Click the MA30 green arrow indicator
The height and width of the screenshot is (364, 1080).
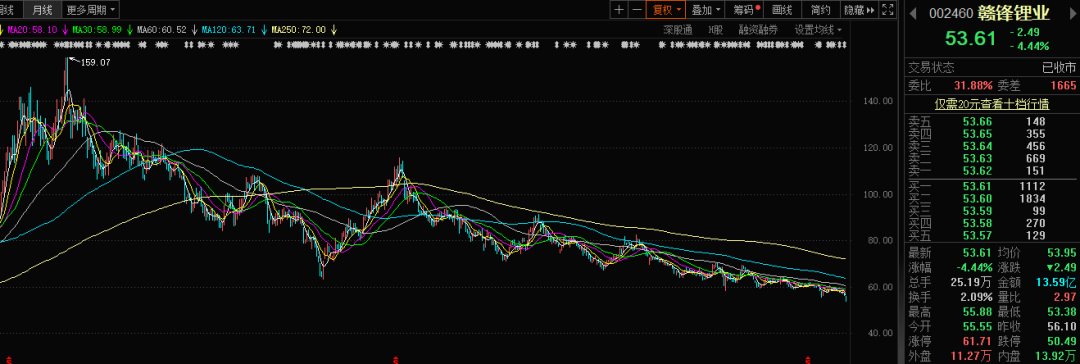tap(129, 30)
